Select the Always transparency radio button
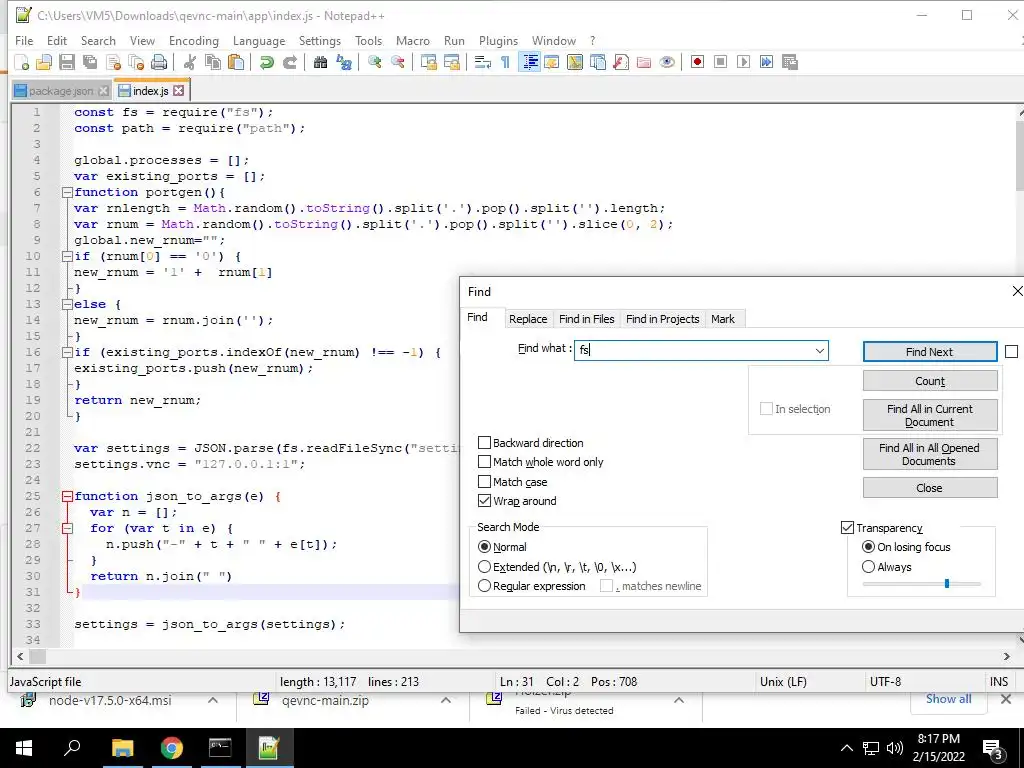This screenshot has height=768, width=1024. (x=868, y=567)
